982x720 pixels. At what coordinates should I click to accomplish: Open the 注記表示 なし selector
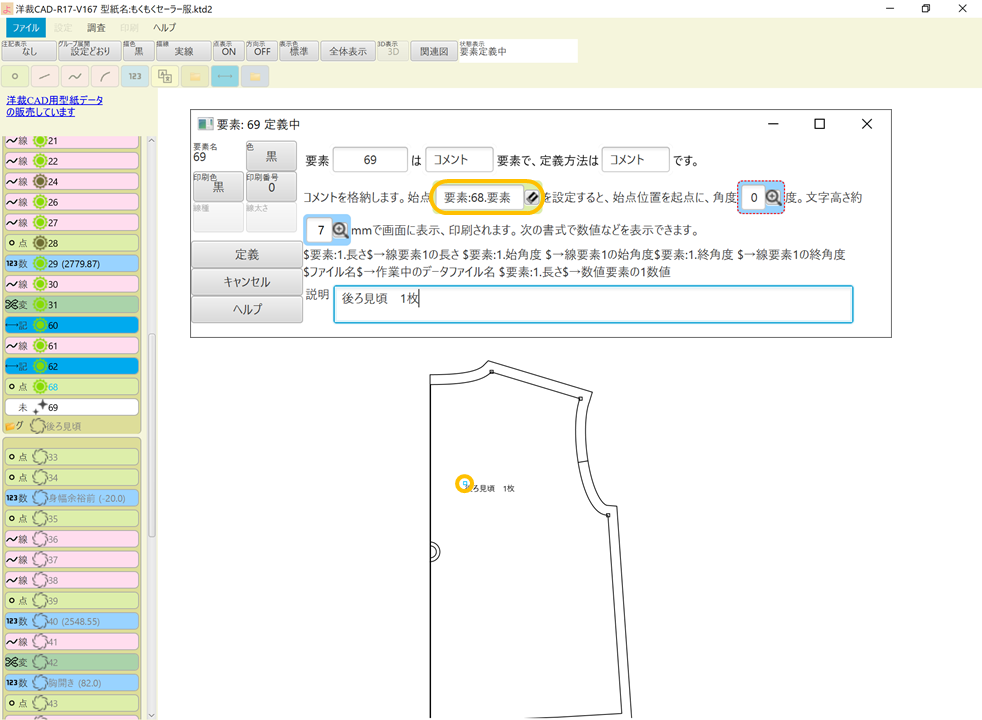click(x=27, y=50)
